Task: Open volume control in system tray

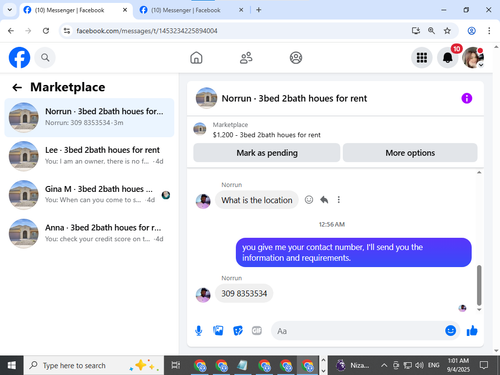Action: [x=419, y=365]
